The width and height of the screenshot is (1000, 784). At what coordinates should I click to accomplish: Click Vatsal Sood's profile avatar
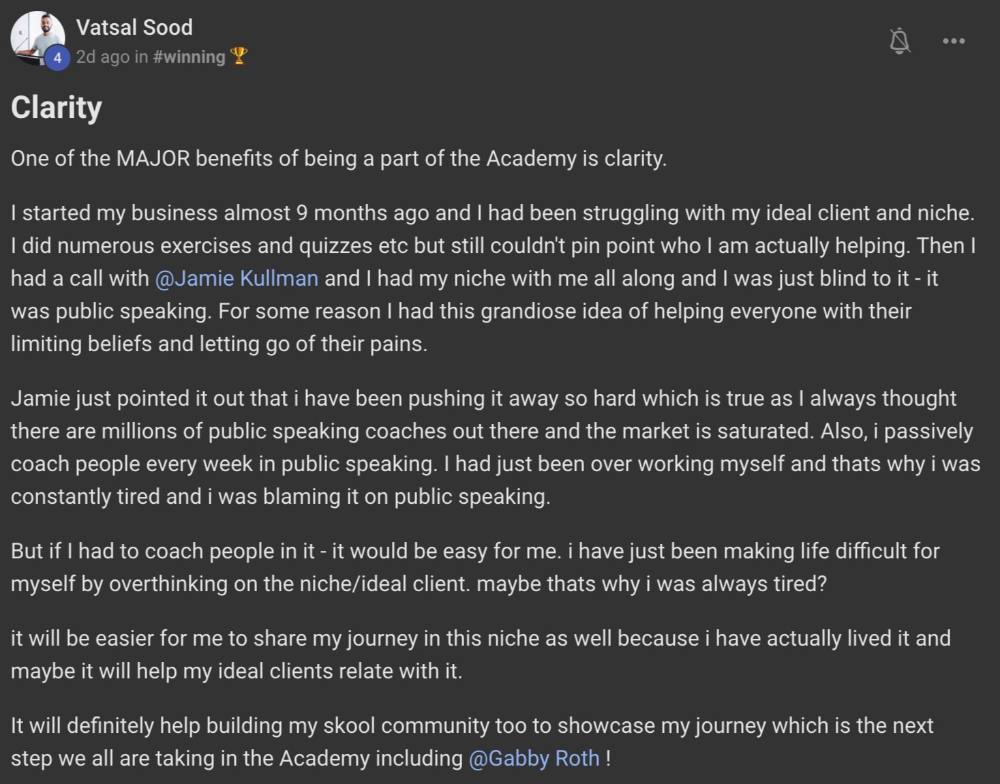click(37, 38)
